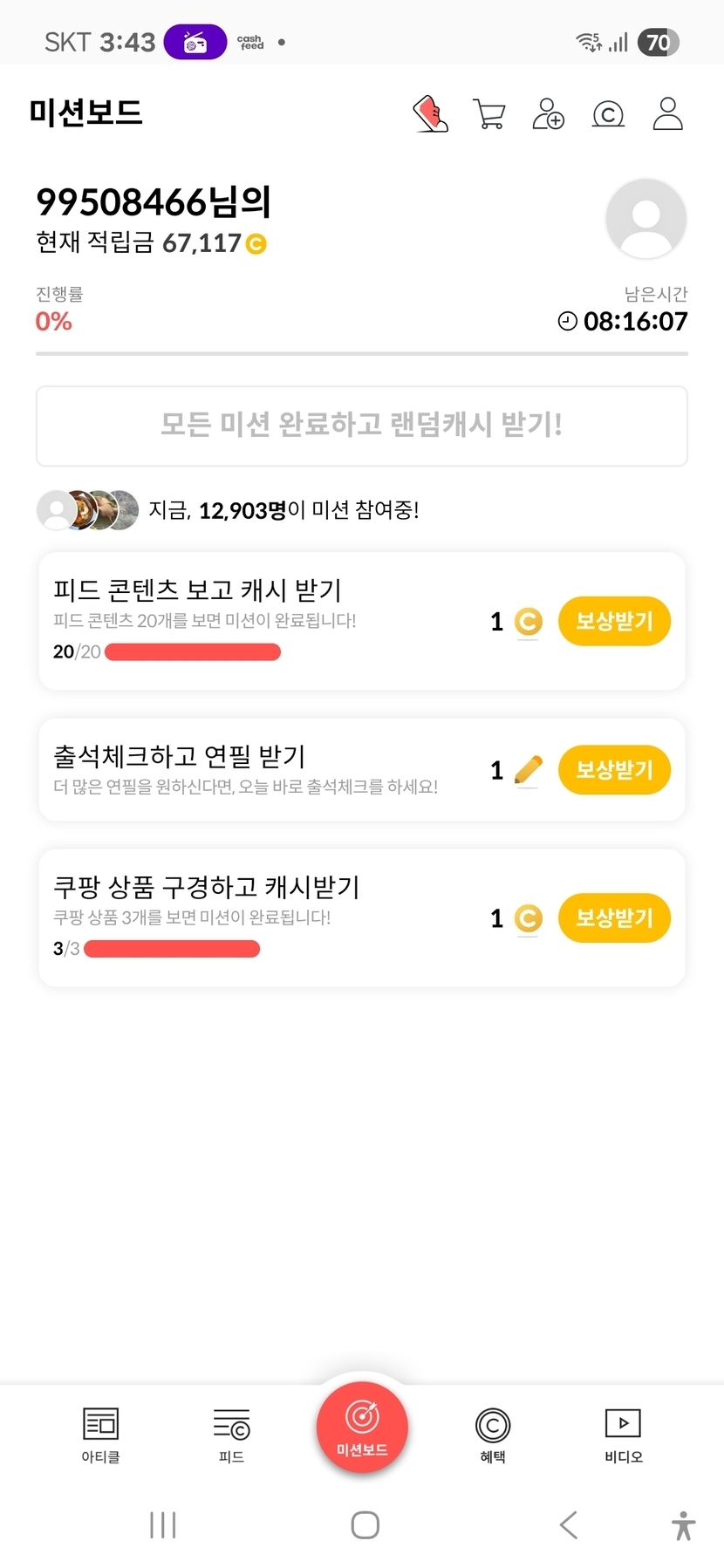The width and height of the screenshot is (724, 1568).
Task: Tap the participant avatars group
Action: 87,509
